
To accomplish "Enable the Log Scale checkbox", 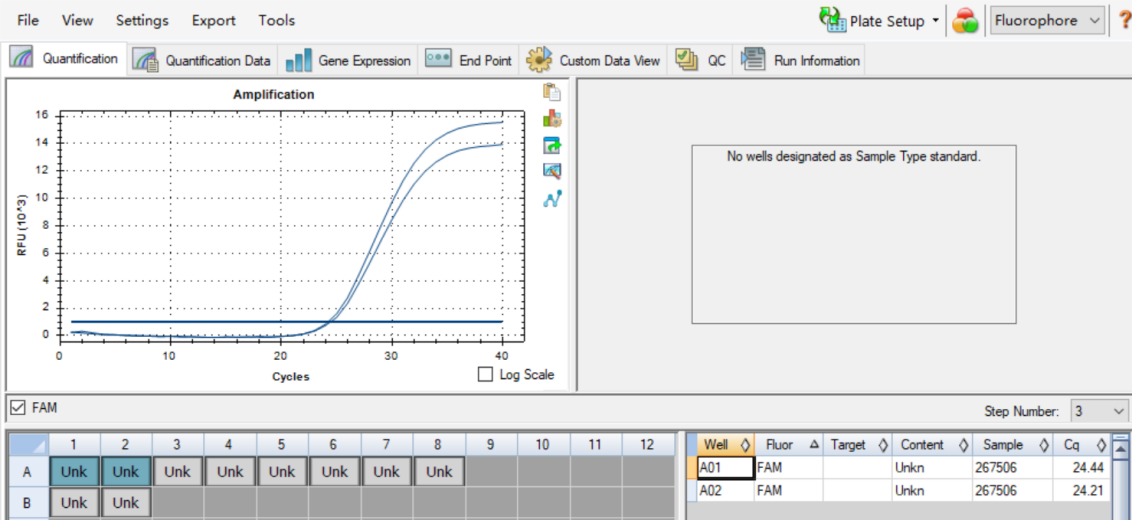I will click(486, 375).
